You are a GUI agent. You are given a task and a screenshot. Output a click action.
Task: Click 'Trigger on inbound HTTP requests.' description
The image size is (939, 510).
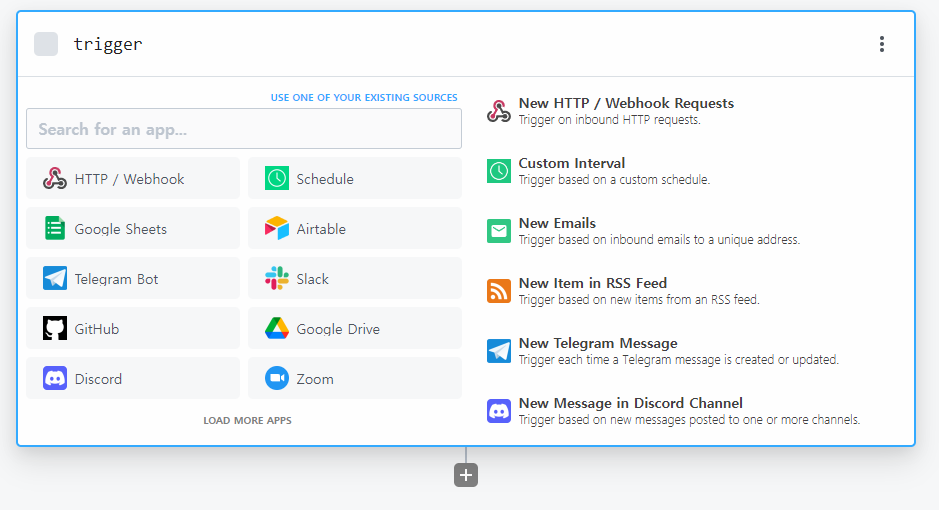(610, 120)
